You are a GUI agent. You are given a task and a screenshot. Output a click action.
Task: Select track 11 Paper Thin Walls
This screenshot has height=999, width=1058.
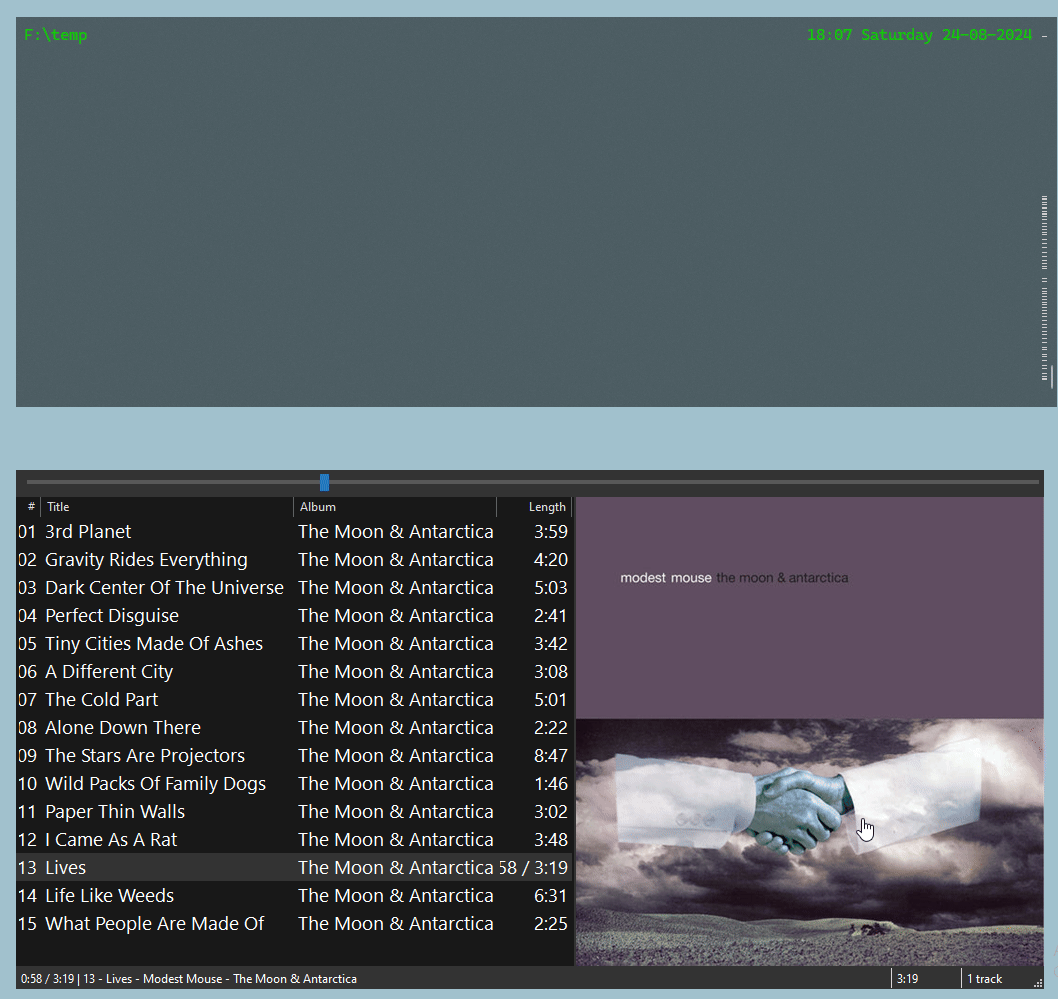(x=294, y=811)
